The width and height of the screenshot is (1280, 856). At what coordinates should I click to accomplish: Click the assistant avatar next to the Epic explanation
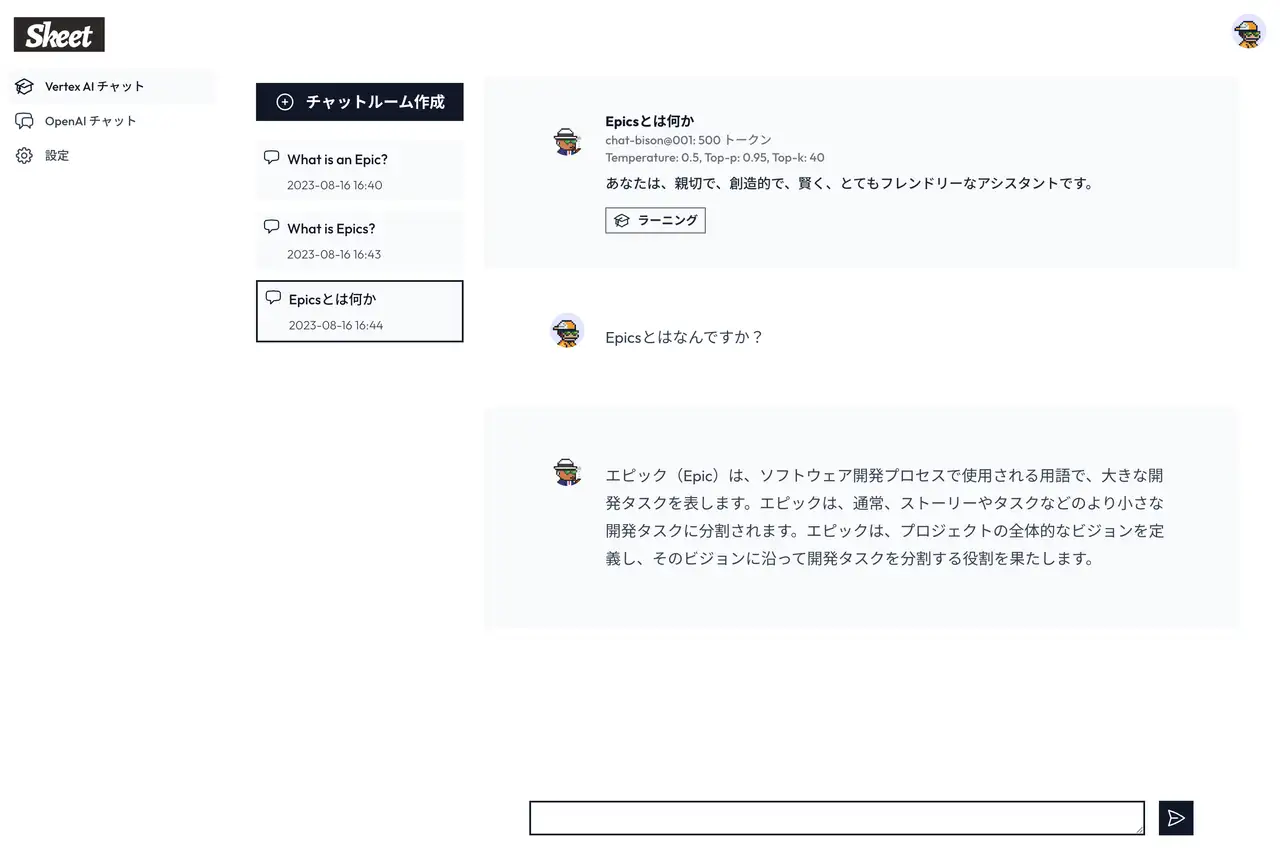[568, 472]
